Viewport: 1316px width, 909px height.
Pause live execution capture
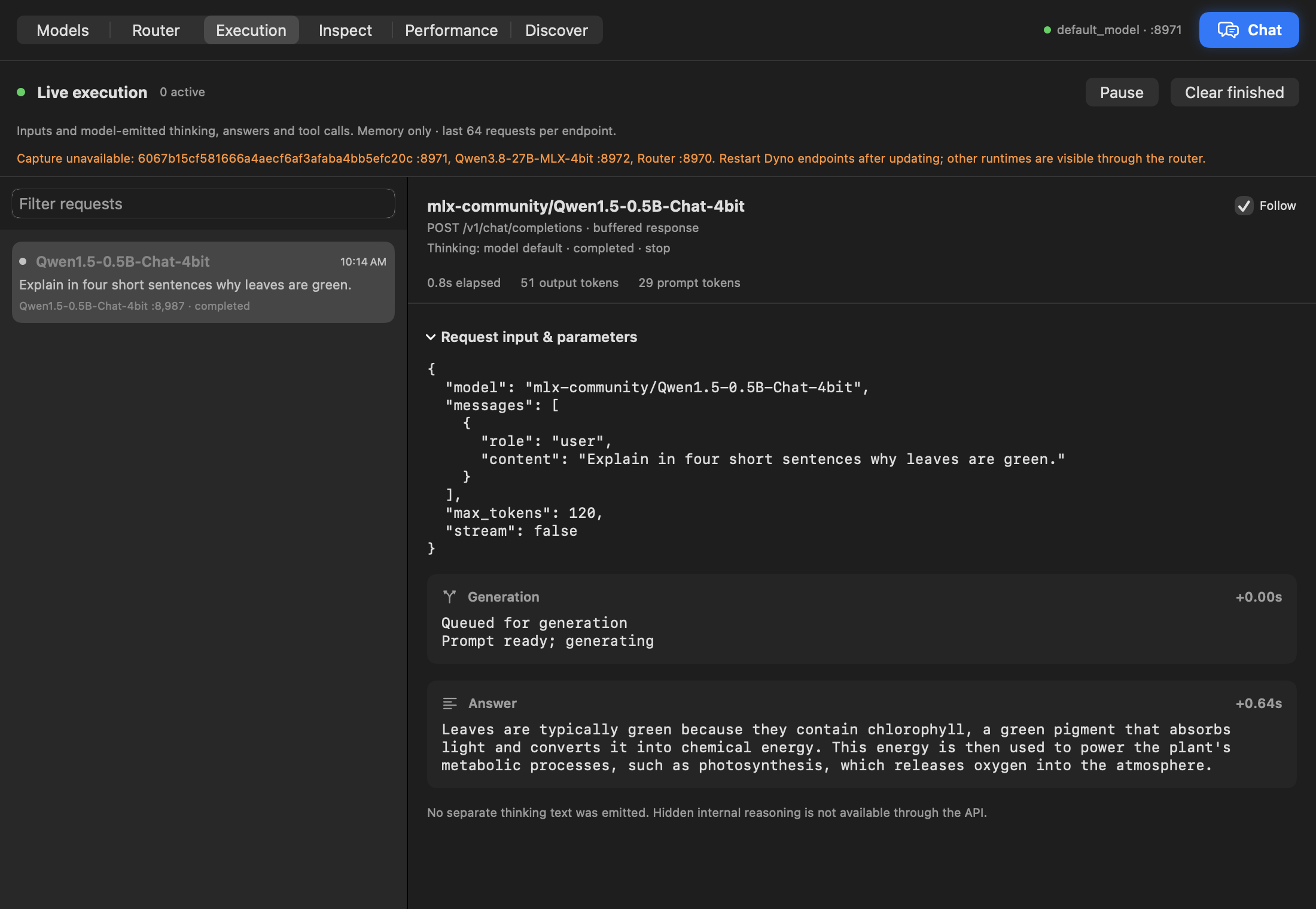click(x=1122, y=92)
